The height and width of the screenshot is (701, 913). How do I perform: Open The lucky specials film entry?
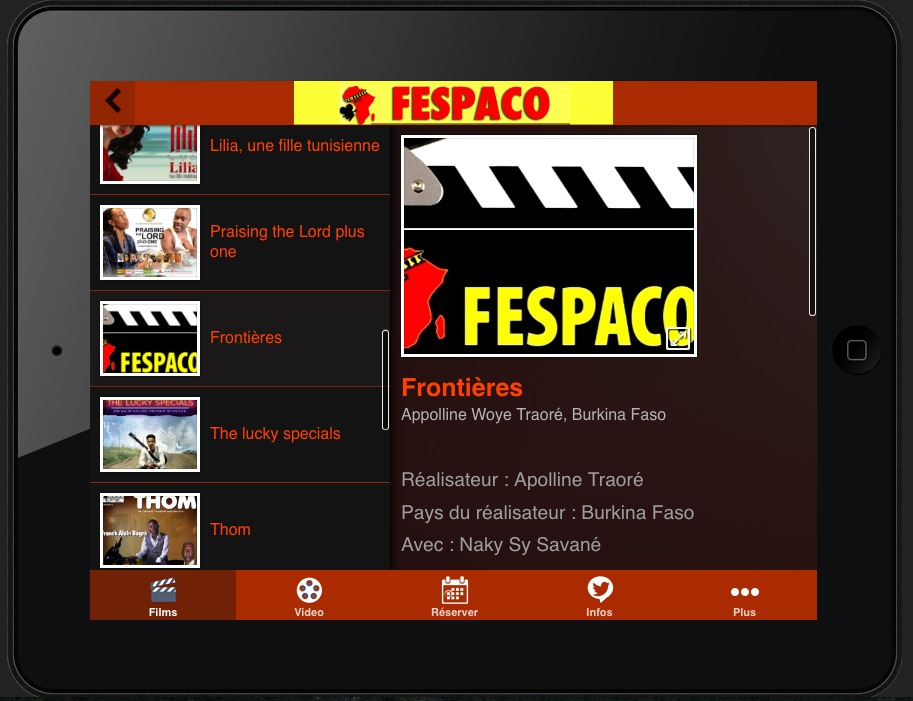pos(275,434)
